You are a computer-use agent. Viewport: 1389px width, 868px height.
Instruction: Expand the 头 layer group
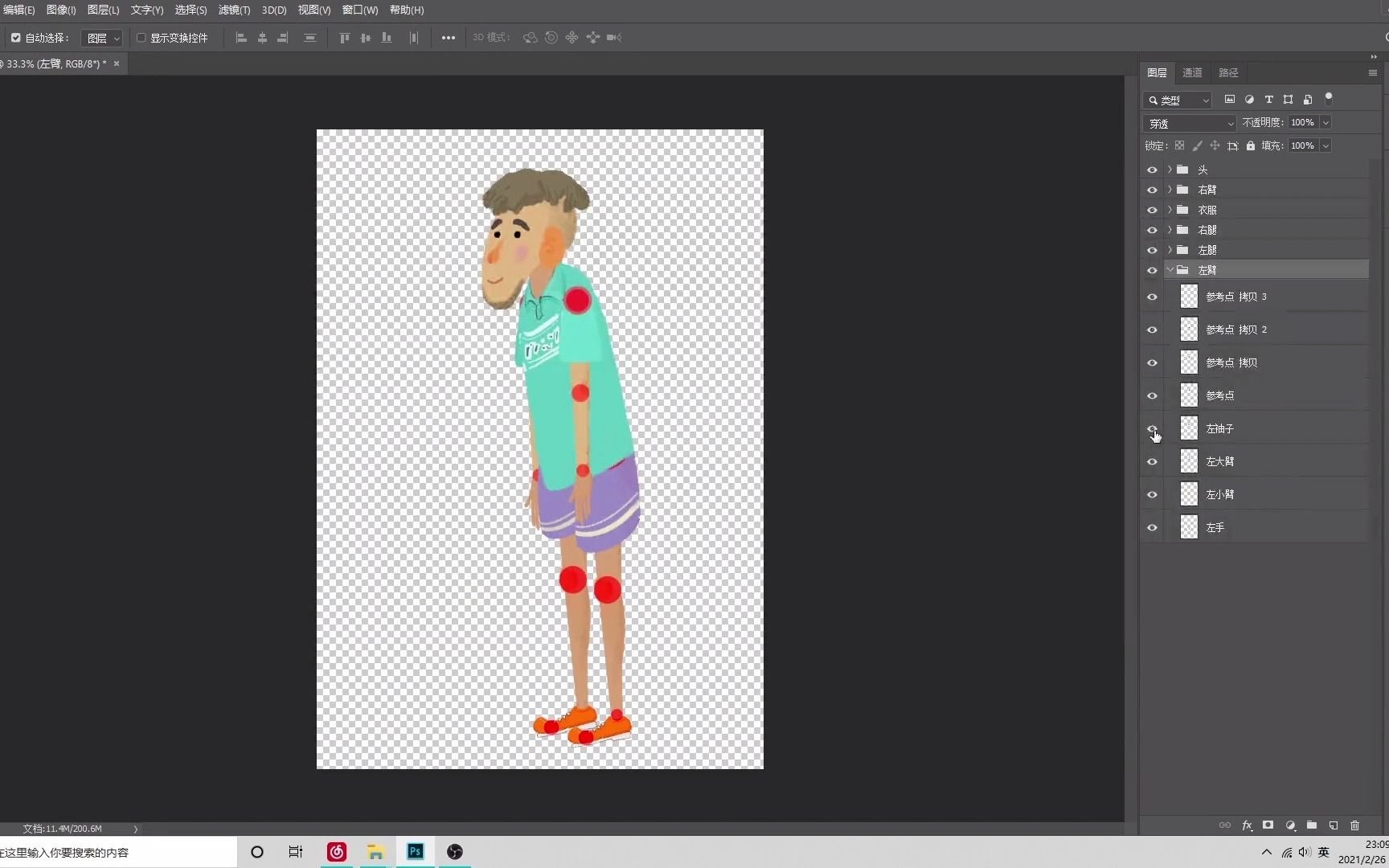pyautogui.click(x=1170, y=170)
